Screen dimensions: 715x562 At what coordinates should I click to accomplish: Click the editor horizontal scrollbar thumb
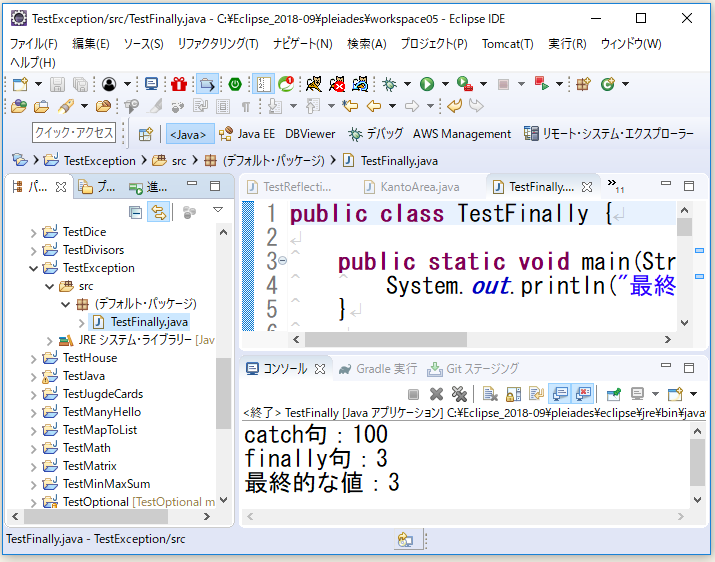(386, 339)
